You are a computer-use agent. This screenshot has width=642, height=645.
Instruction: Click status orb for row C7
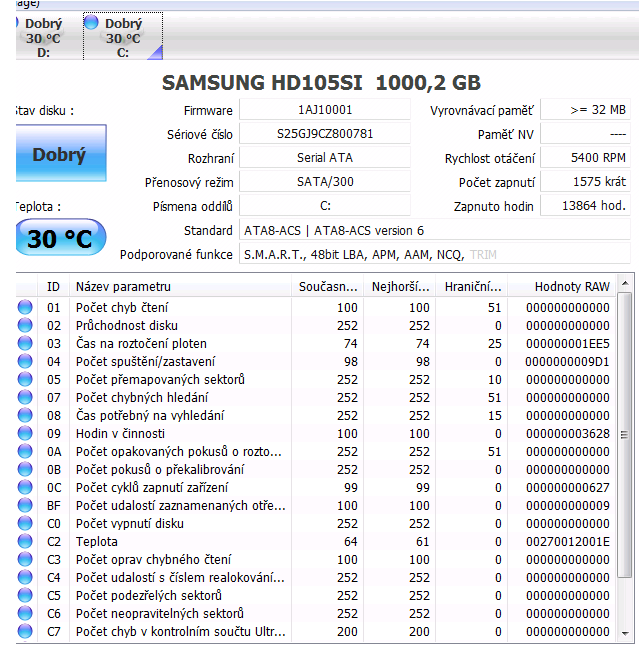click(x=25, y=631)
